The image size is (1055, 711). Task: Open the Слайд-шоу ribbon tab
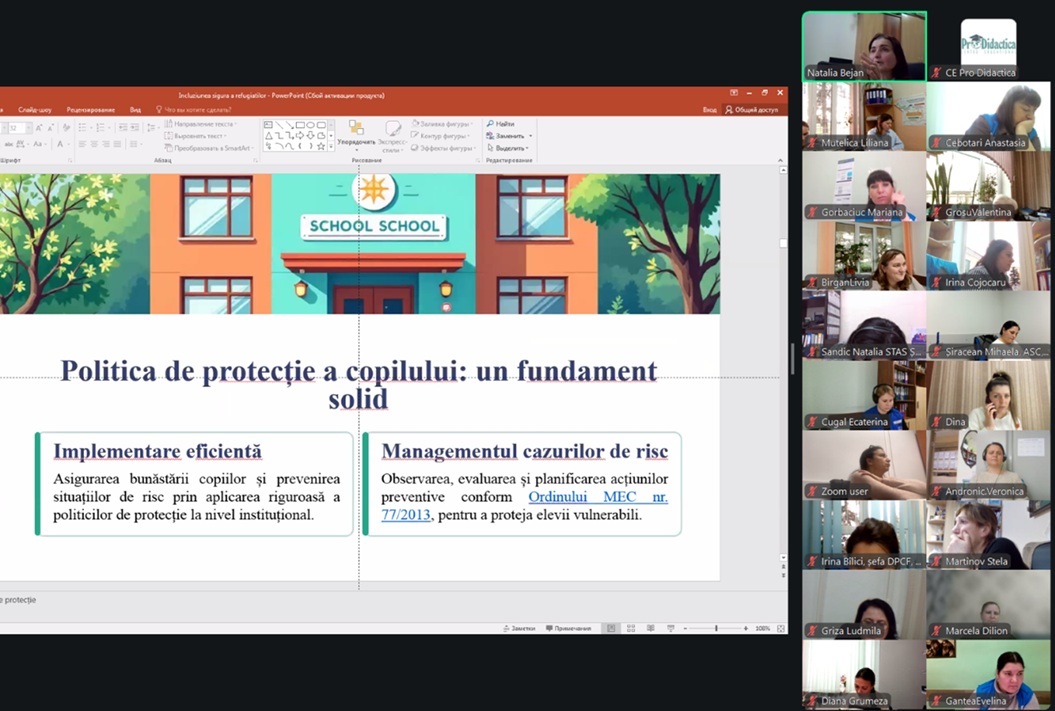pos(35,109)
